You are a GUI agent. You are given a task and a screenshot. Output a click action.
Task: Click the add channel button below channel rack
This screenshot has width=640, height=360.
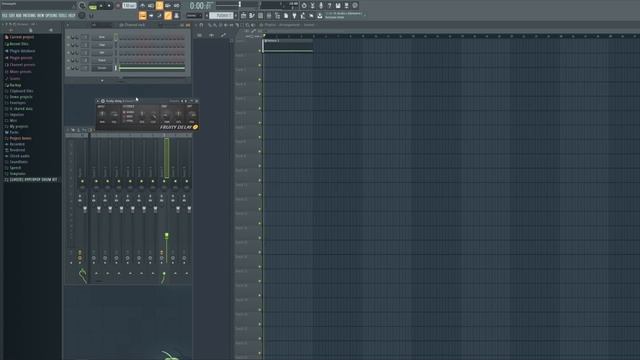click(102, 81)
